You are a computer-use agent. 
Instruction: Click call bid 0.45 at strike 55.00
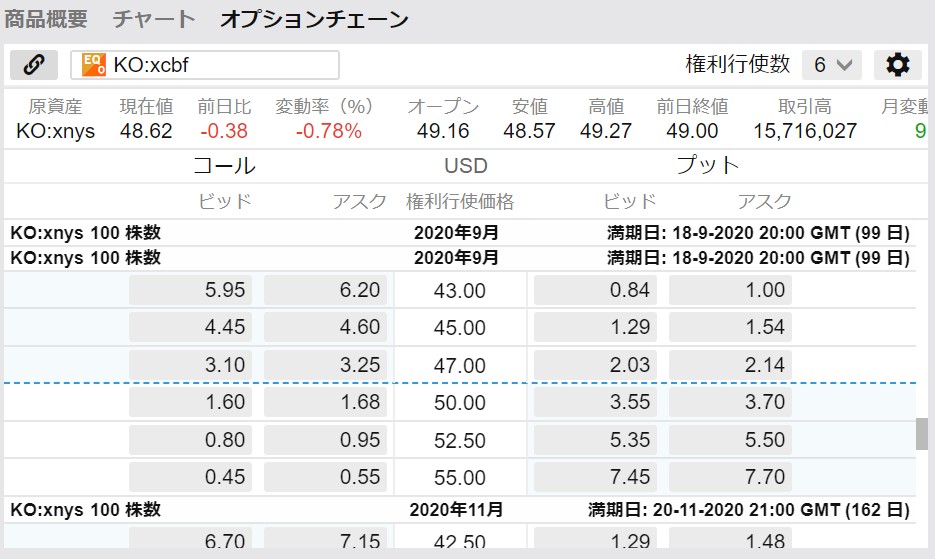tap(190, 477)
